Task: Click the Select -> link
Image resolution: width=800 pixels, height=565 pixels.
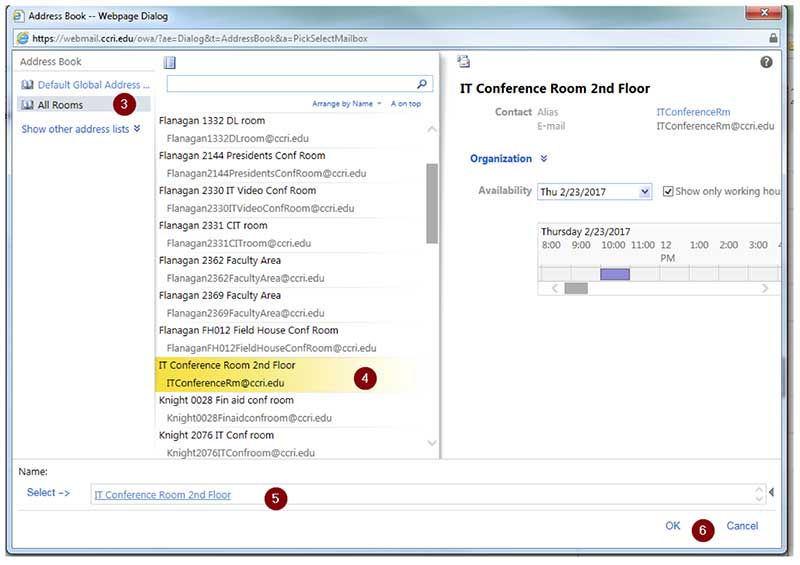Action: (48, 493)
